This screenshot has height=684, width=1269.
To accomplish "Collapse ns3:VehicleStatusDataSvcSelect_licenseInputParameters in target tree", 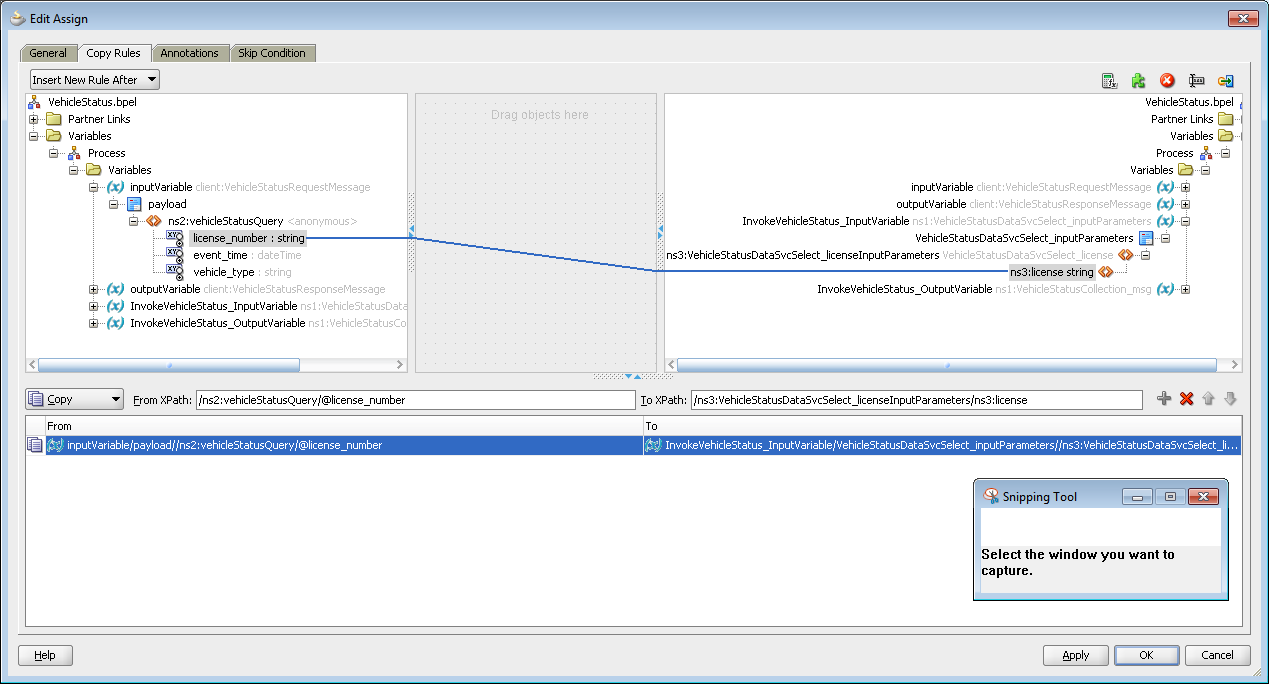I will click(1146, 255).
